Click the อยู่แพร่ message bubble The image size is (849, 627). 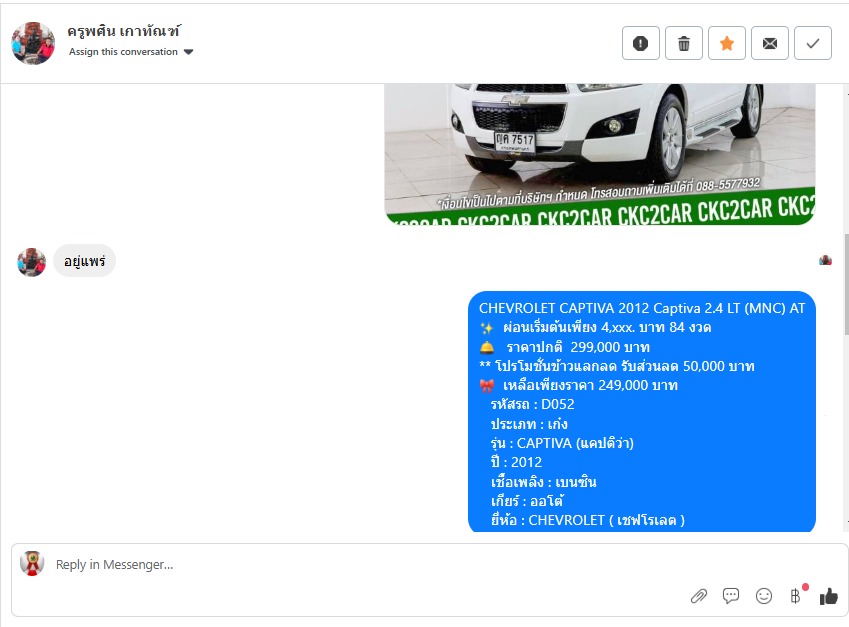point(84,261)
